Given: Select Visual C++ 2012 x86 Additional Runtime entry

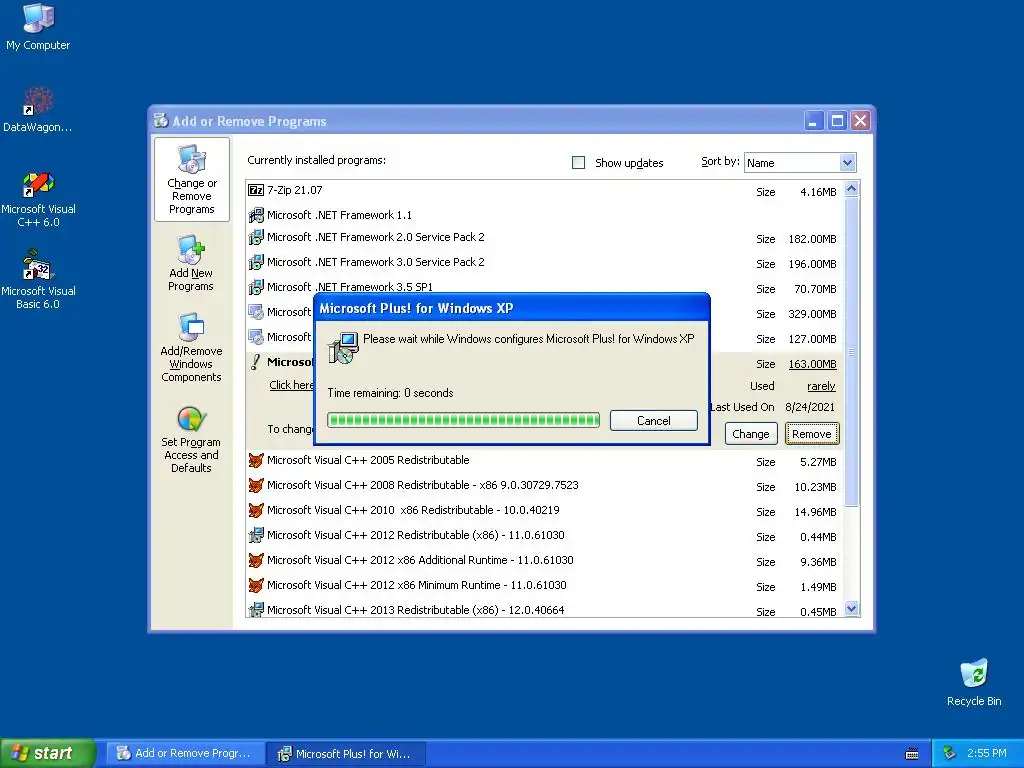Looking at the screenshot, I should (x=545, y=561).
